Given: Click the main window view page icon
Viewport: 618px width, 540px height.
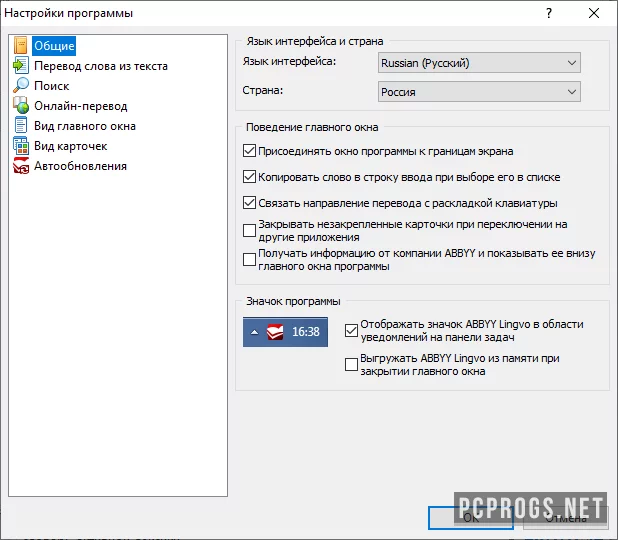Looking at the screenshot, I should [x=20, y=126].
